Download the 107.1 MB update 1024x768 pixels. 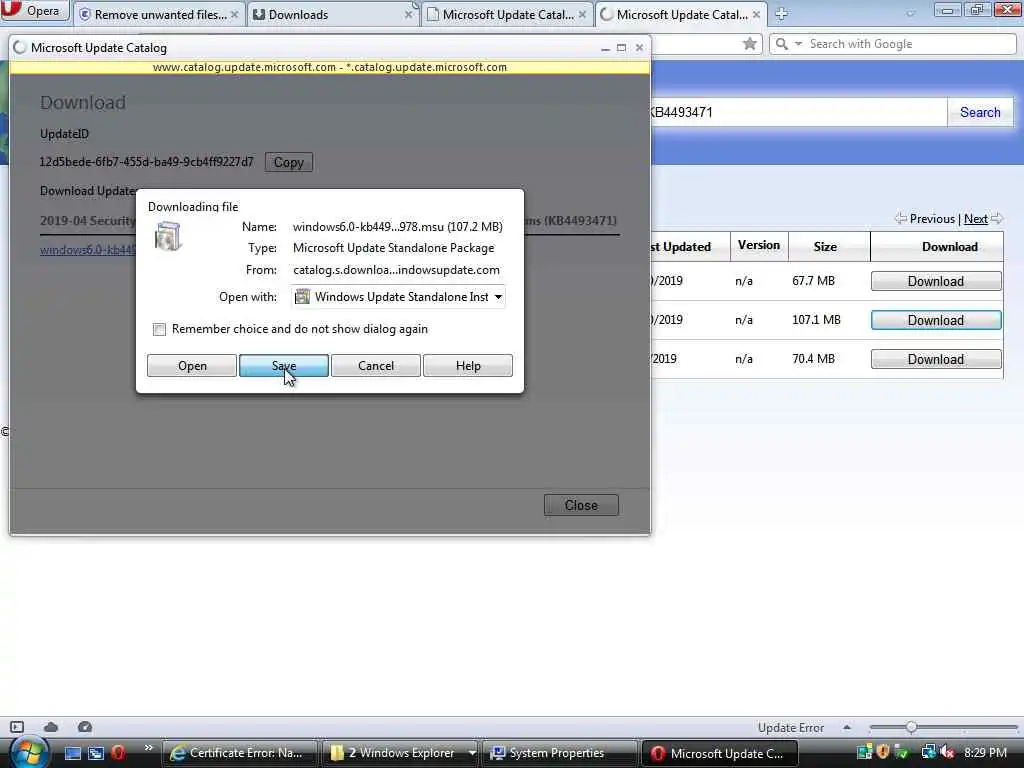936,321
